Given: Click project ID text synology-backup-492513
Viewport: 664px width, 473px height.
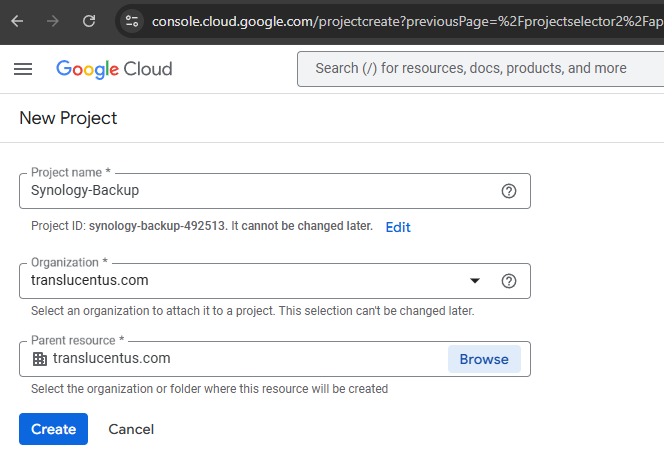Looking at the screenshot, I should [x=157, y=226].
